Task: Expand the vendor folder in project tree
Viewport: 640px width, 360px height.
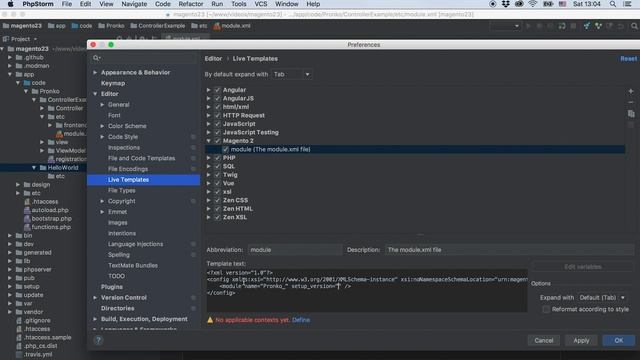Action: point(10,312)
